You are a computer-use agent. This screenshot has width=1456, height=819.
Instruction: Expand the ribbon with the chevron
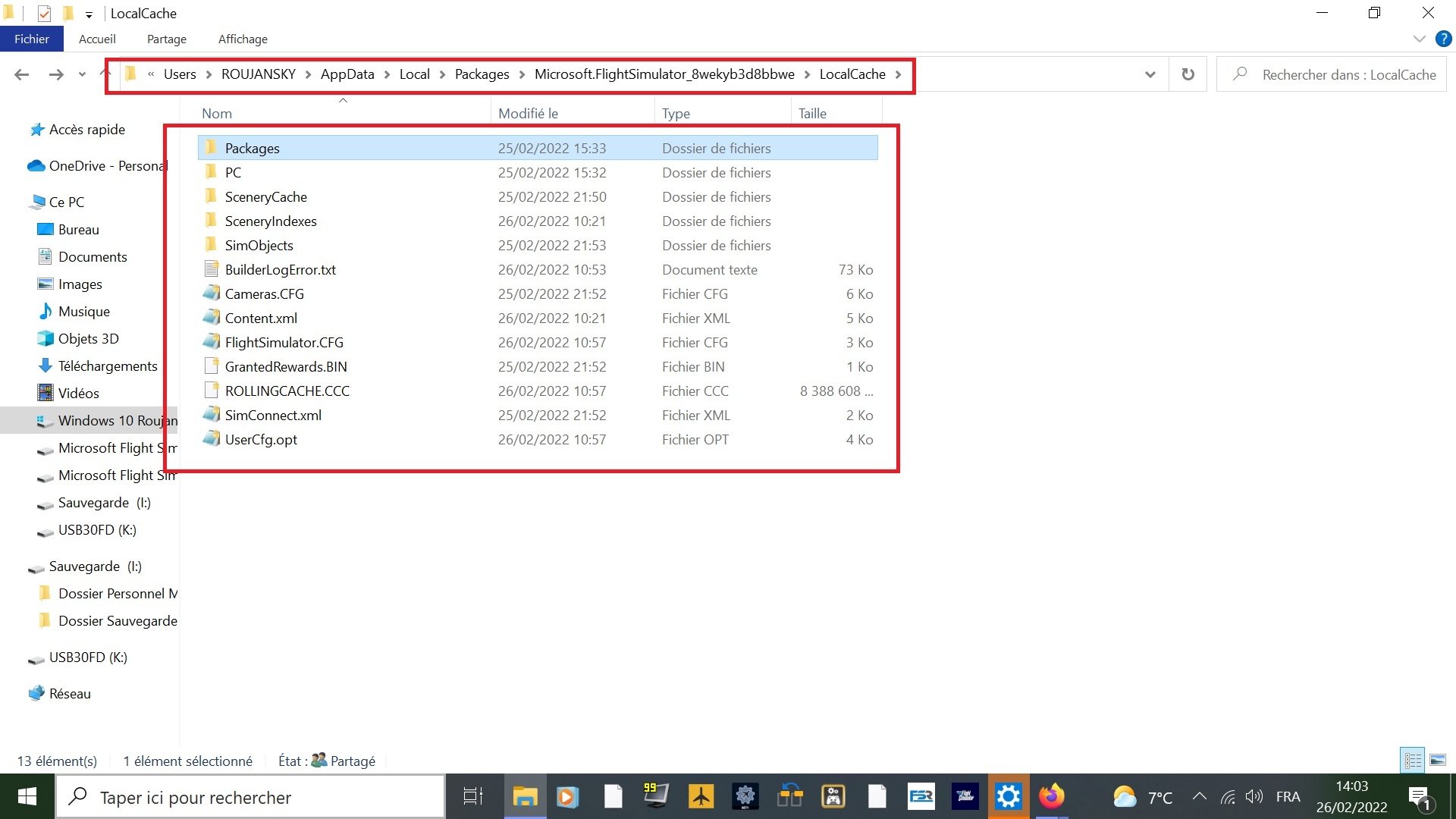point(1419,39)
